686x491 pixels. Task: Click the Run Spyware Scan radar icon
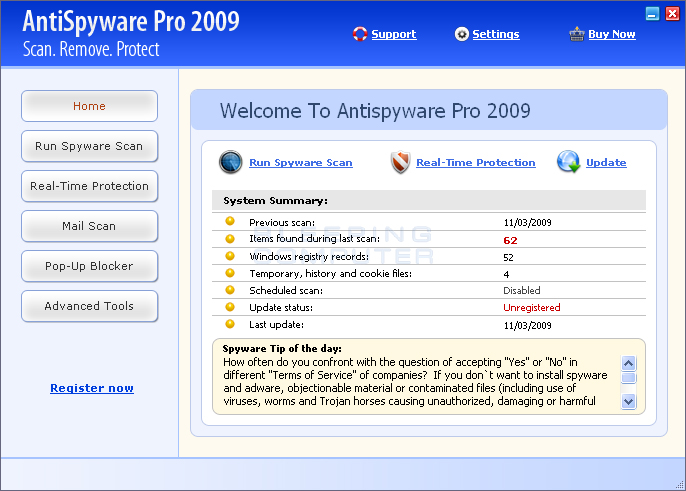231,162
